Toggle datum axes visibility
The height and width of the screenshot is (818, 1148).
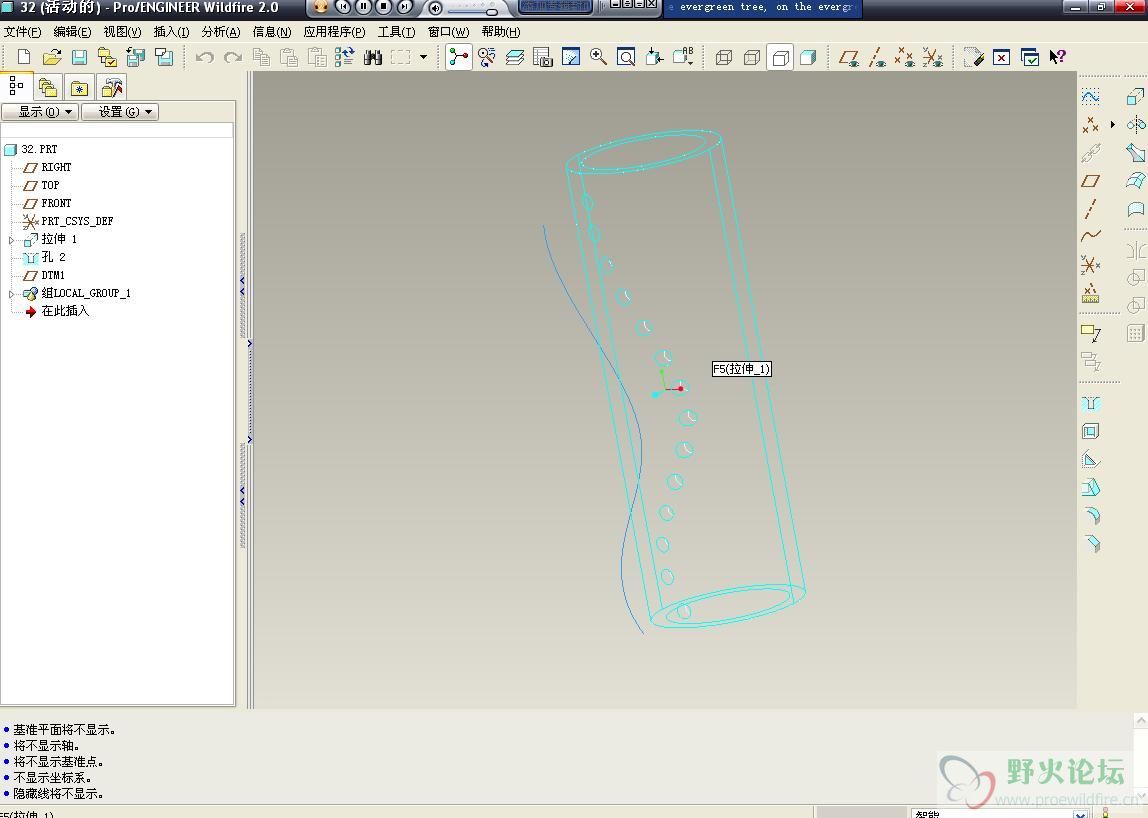877,57
